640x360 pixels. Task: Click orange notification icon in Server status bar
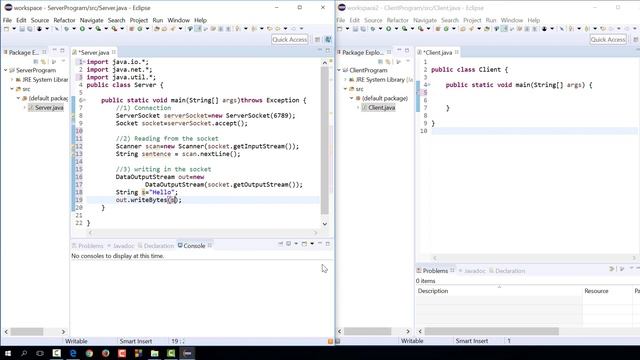(330, 341)
